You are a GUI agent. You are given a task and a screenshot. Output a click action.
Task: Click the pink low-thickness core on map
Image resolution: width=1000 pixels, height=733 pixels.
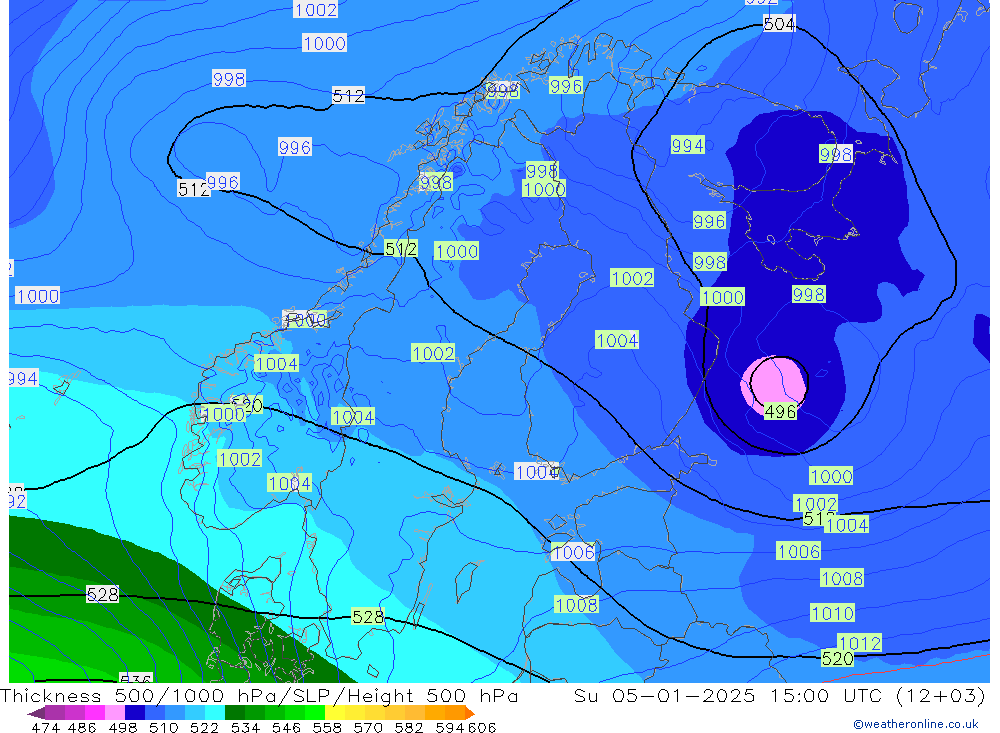pyautogui.click(x=772, y=382)
